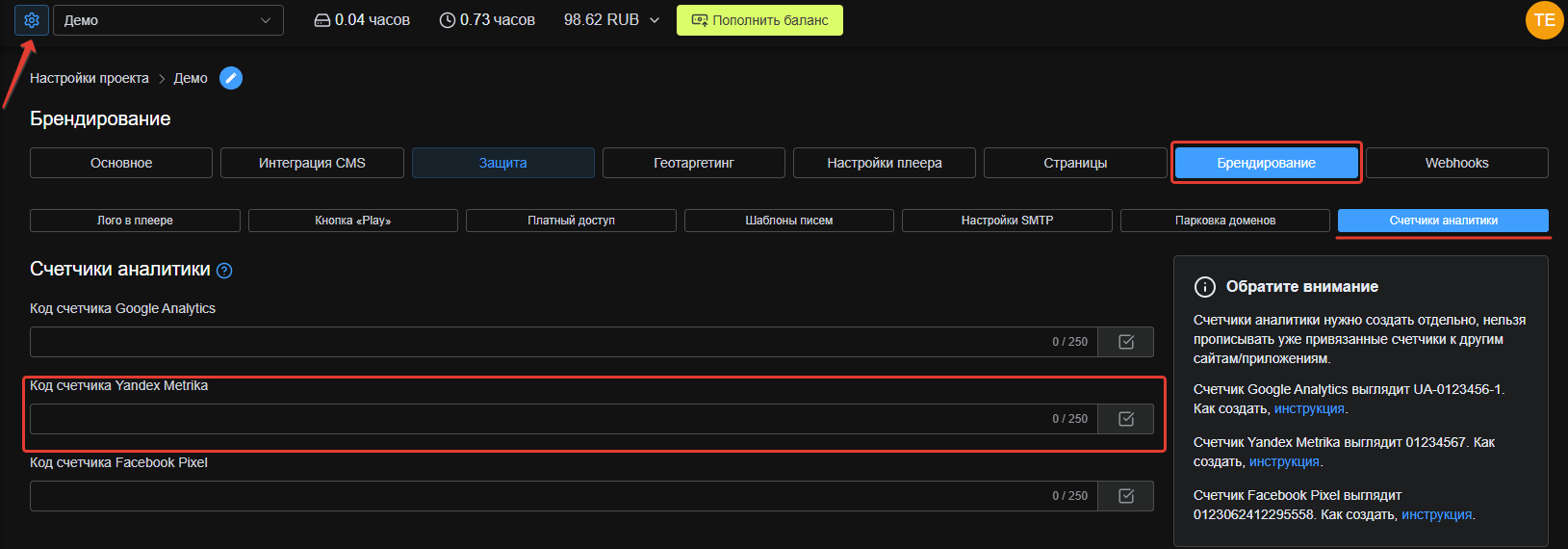Select the Платный доступ subtab
The height and width of the screenshot is (549, 1568).
pyautogui.click(x=571, y=221)
